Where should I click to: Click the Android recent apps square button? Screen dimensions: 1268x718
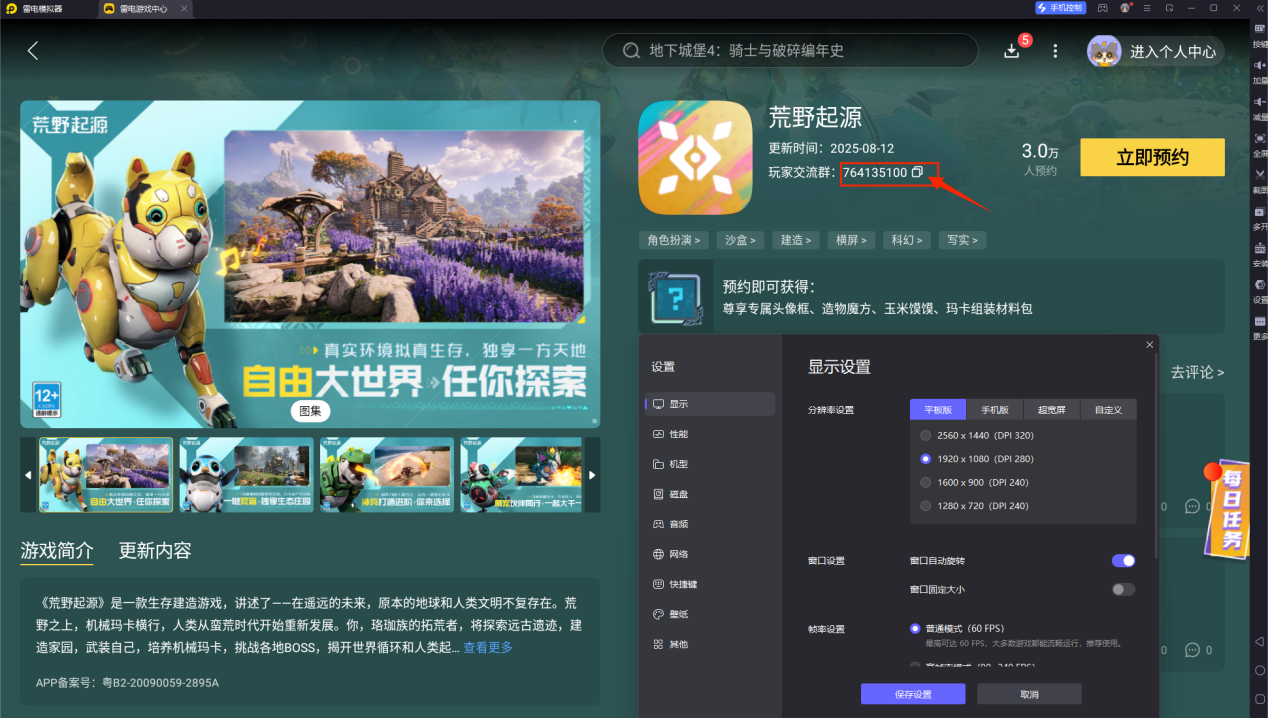(x=1259, y=698)
